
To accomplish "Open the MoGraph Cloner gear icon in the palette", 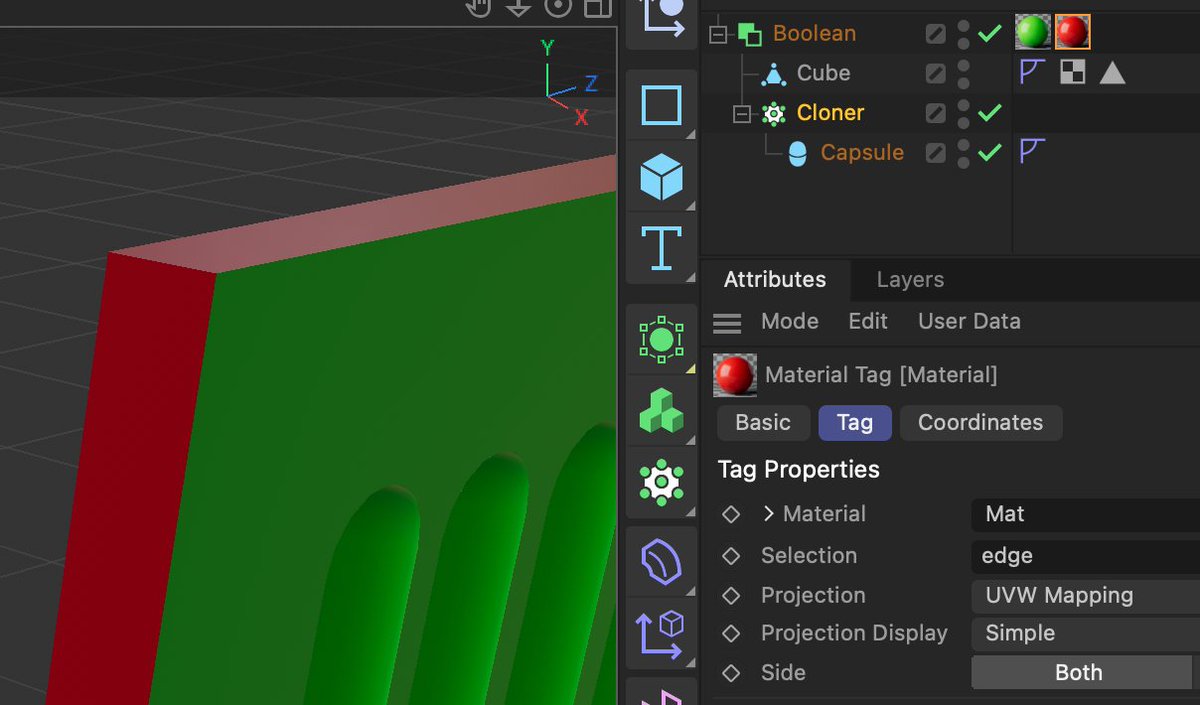I will coord(662,484).
